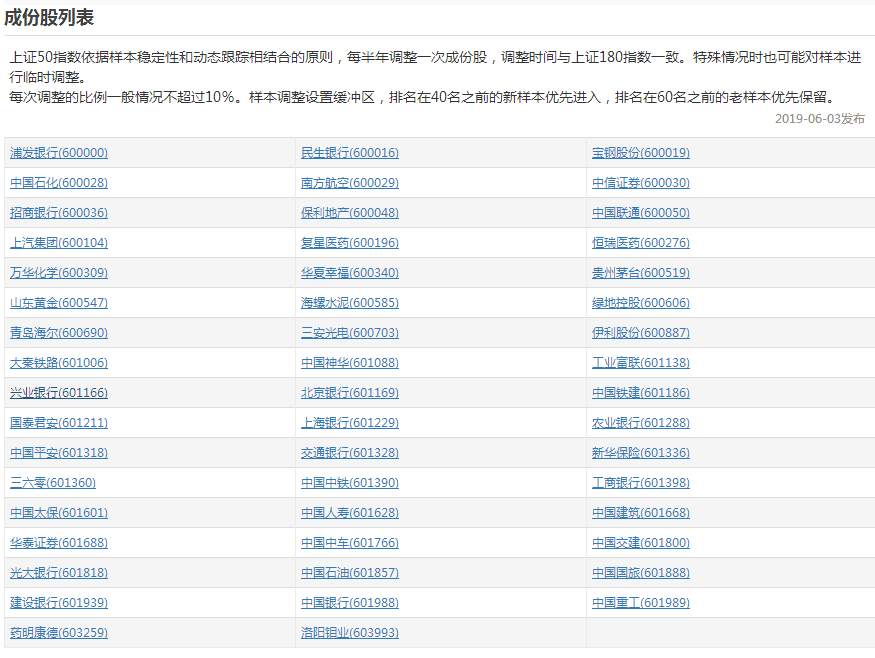
Task: Open 交通银行(601328) stock page
Action: pos(350,453)
